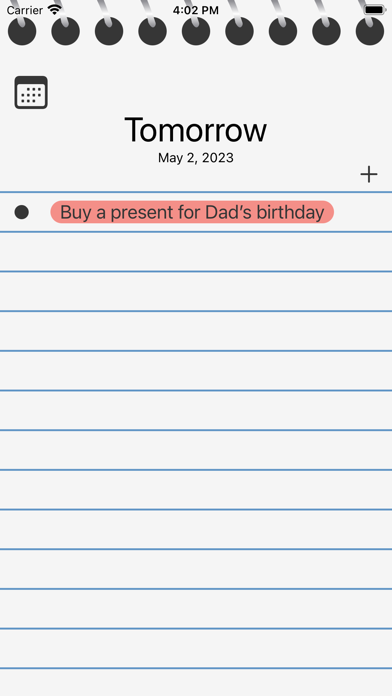The image size is (392, 696).
Task: Tap the second empty ruled line below the task
Action: [196, 291]
